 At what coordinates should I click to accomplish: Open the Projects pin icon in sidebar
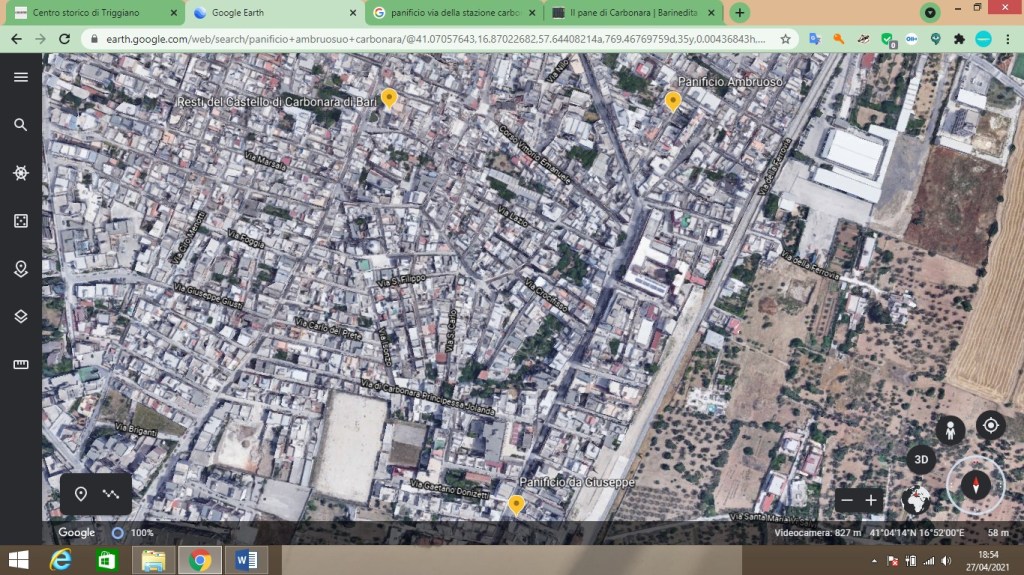pyautogui.click(x=20, y=269)
